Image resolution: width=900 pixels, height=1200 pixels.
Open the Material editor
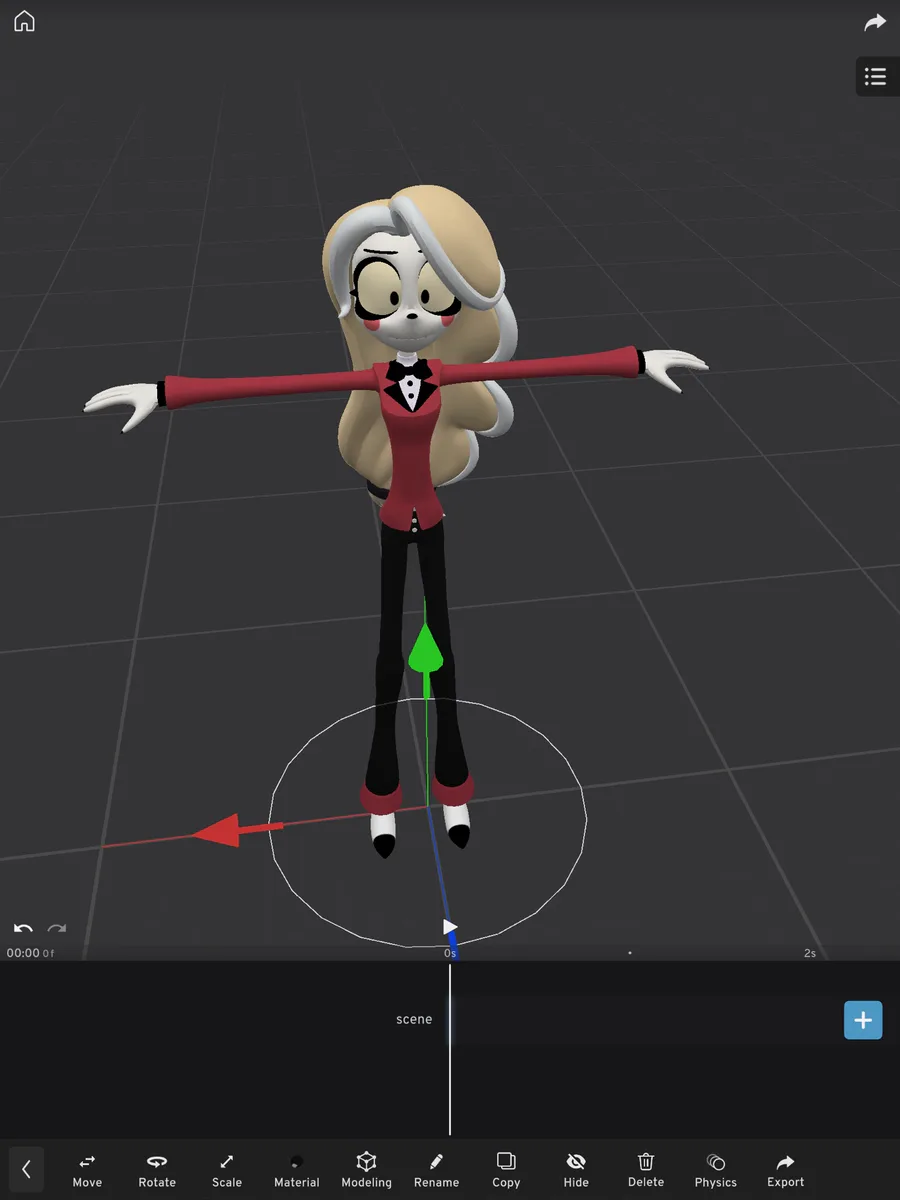(297, 1170)
